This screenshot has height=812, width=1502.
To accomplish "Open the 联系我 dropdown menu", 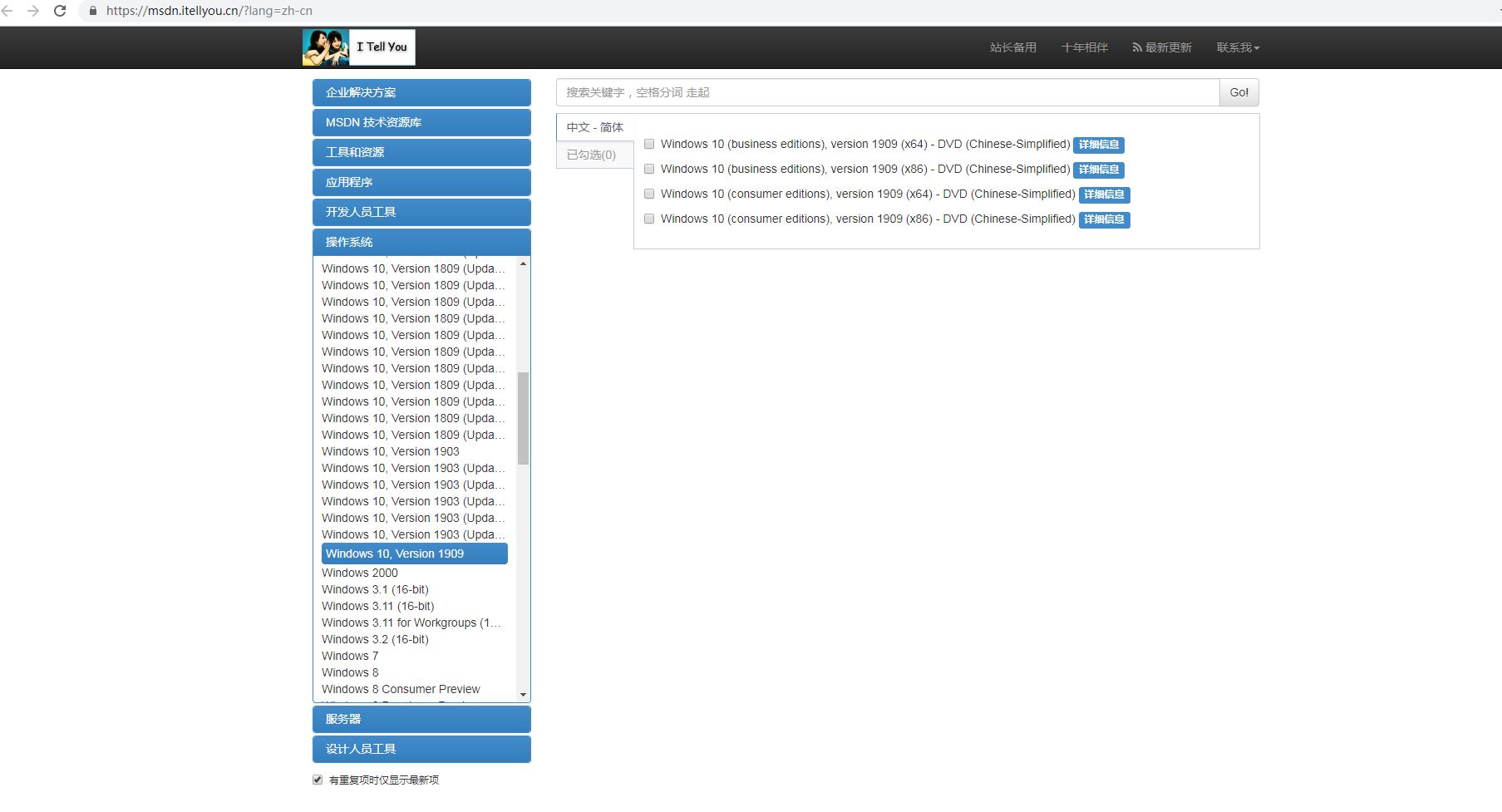I will [x=1238, y=47].
